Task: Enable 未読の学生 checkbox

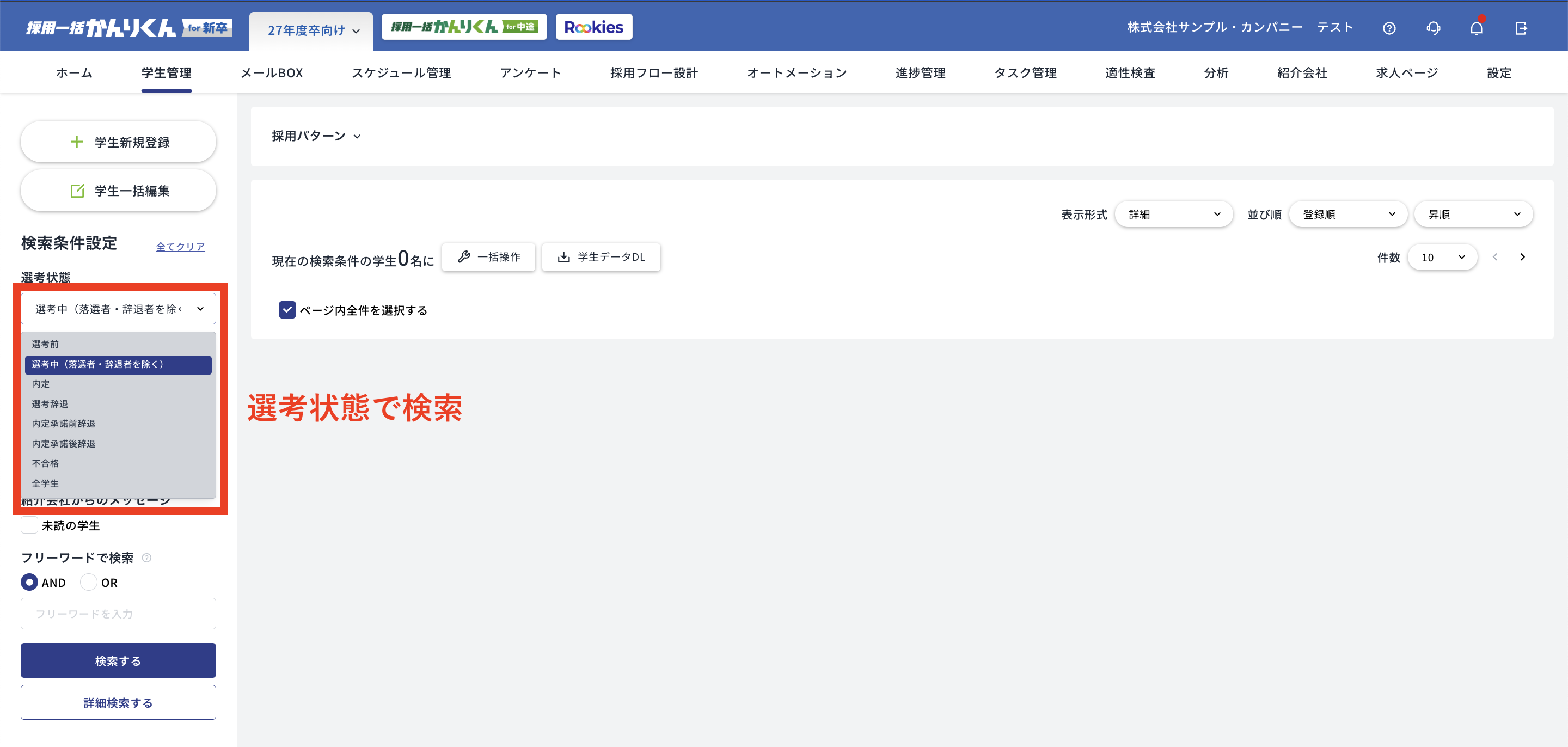Action: (29, 525)
